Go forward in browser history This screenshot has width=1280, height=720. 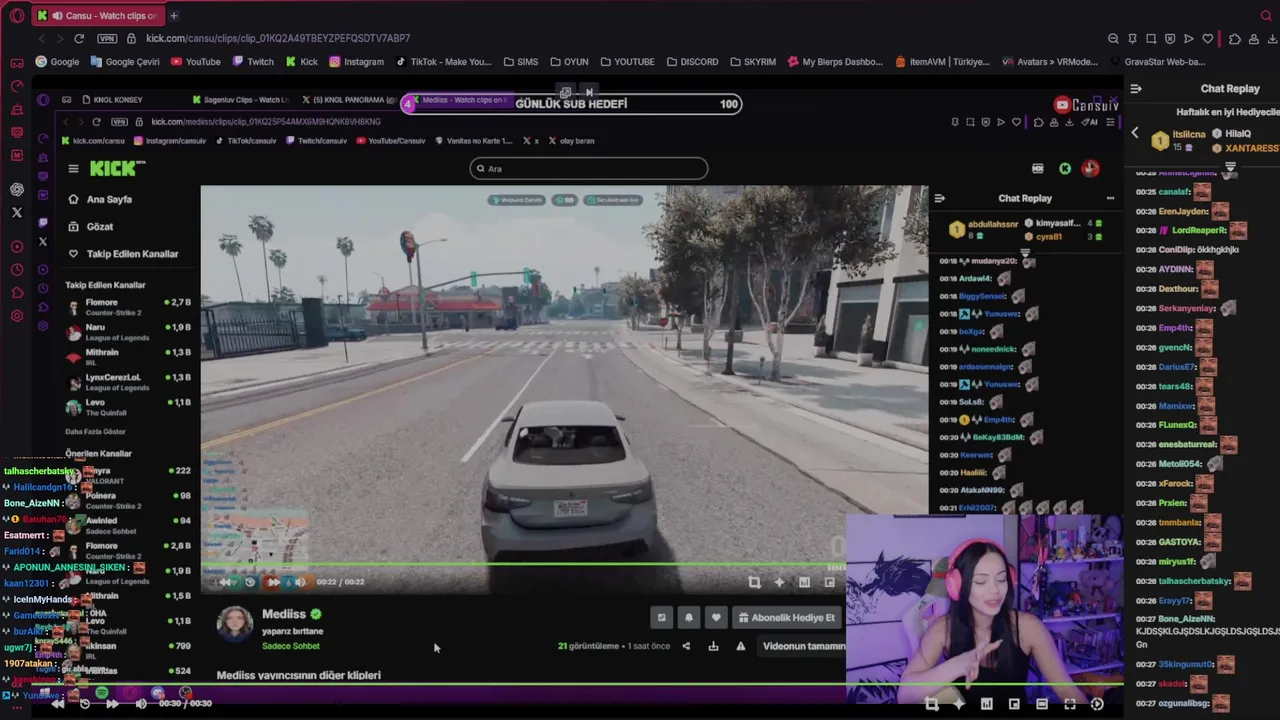[59, 38]
